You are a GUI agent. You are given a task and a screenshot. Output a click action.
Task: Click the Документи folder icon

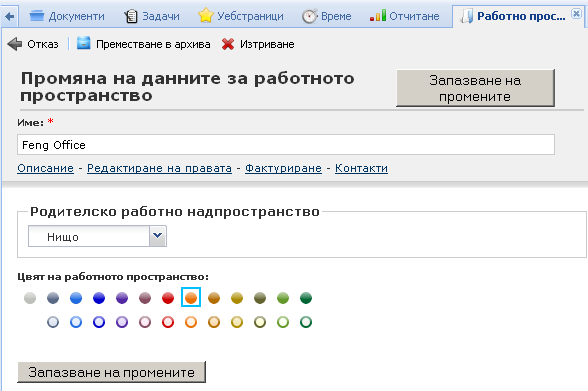[x=37, y=16]
